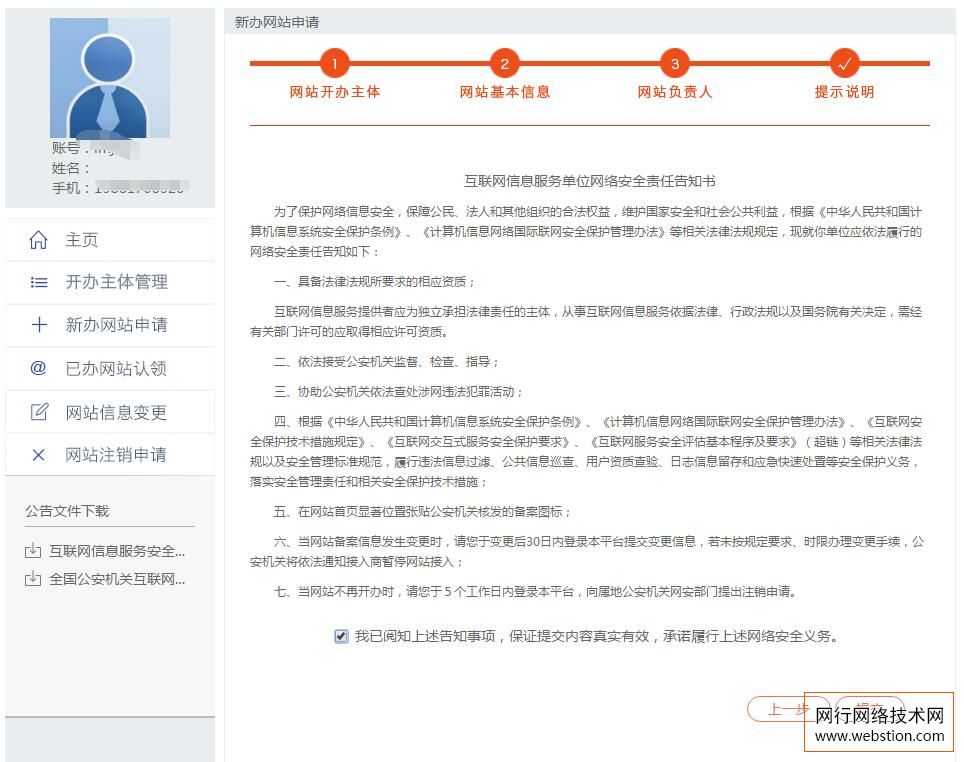Viewport: 964px width, 762px height.
Task: Click the X icon for 网站注销申请
Action: tap(38, 455)
